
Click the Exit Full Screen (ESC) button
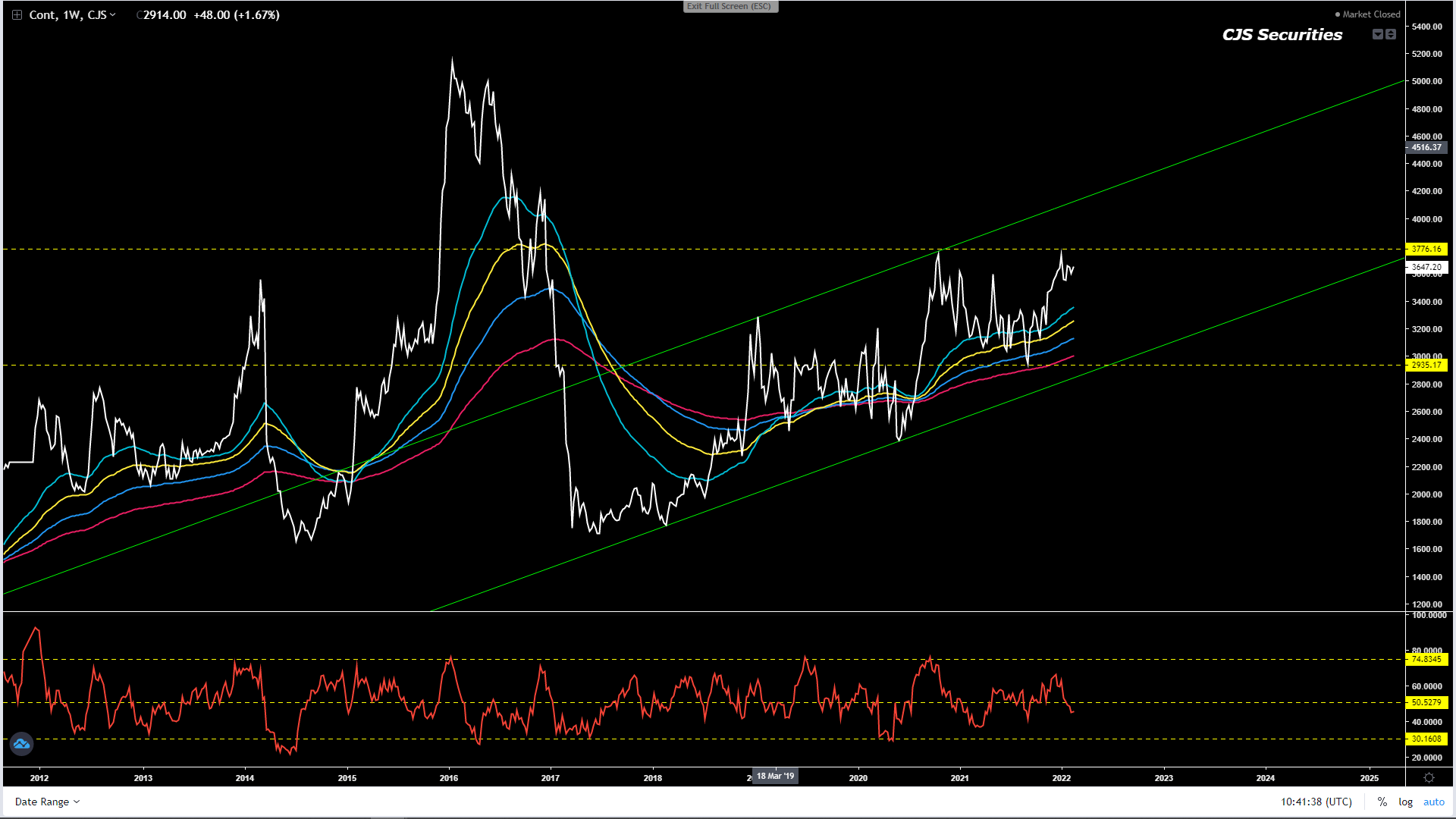pos(730,6)
